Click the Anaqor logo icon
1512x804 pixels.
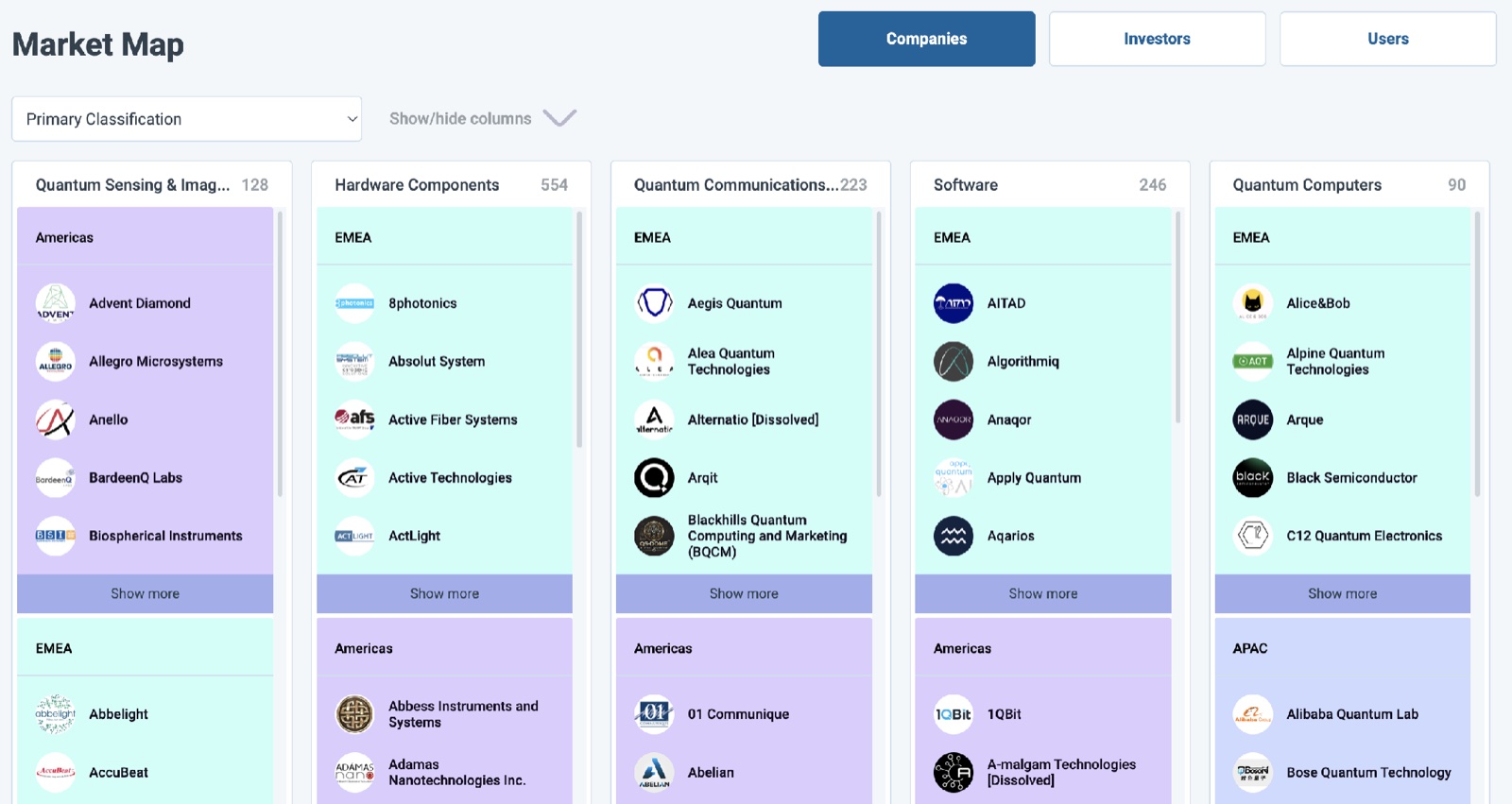(x=954, y=419)
